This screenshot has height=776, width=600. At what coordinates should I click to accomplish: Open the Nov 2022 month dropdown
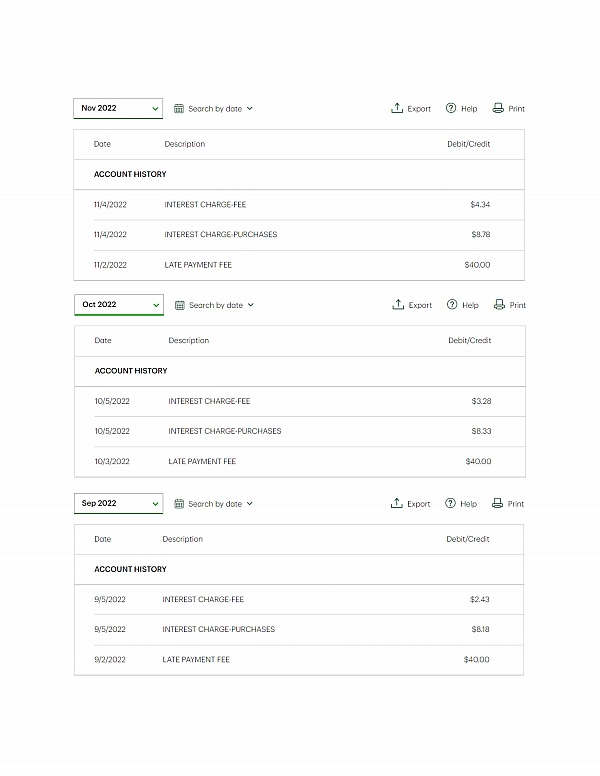(118, 108)
